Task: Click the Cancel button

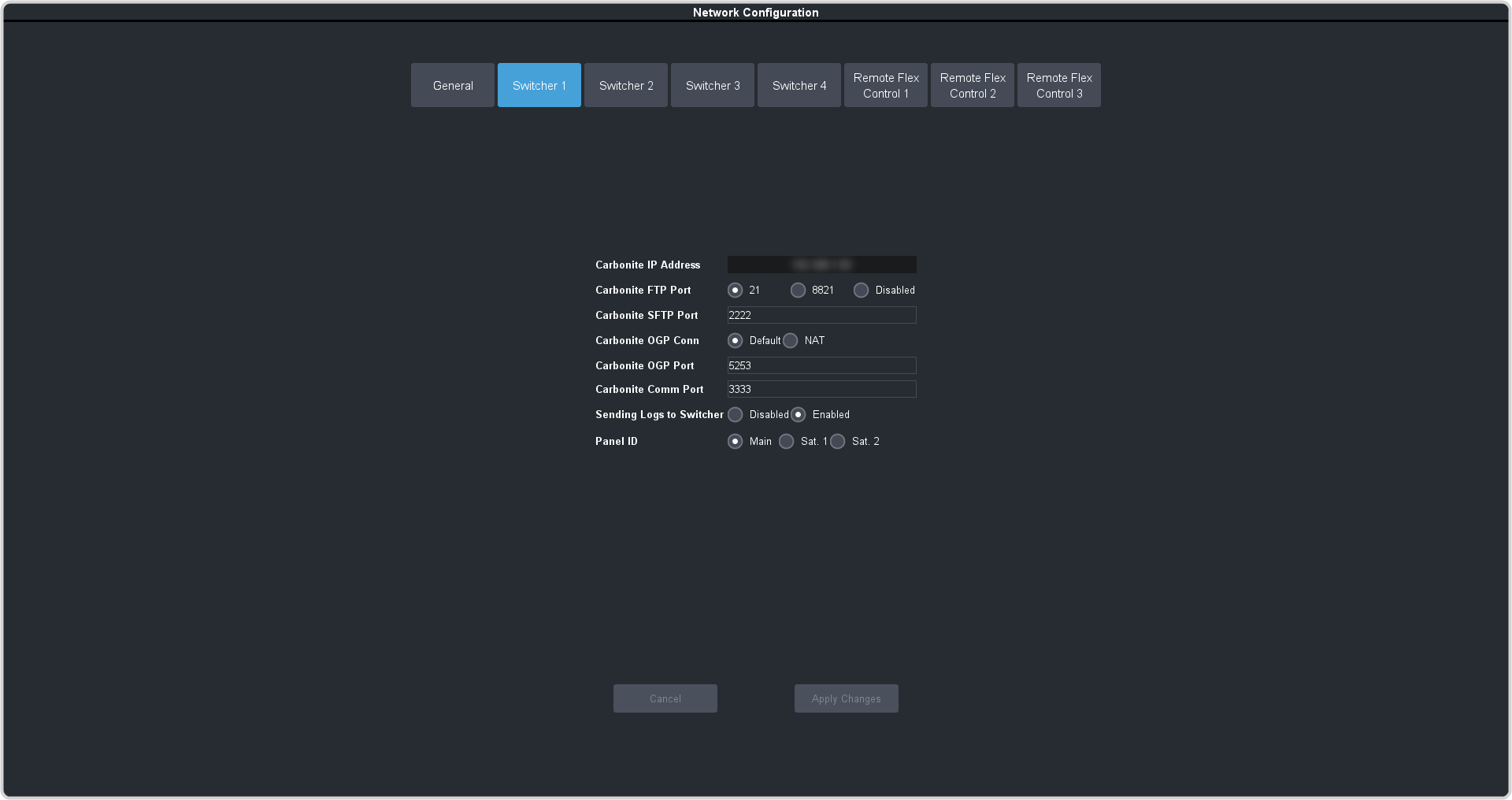Action: [665, 698]
